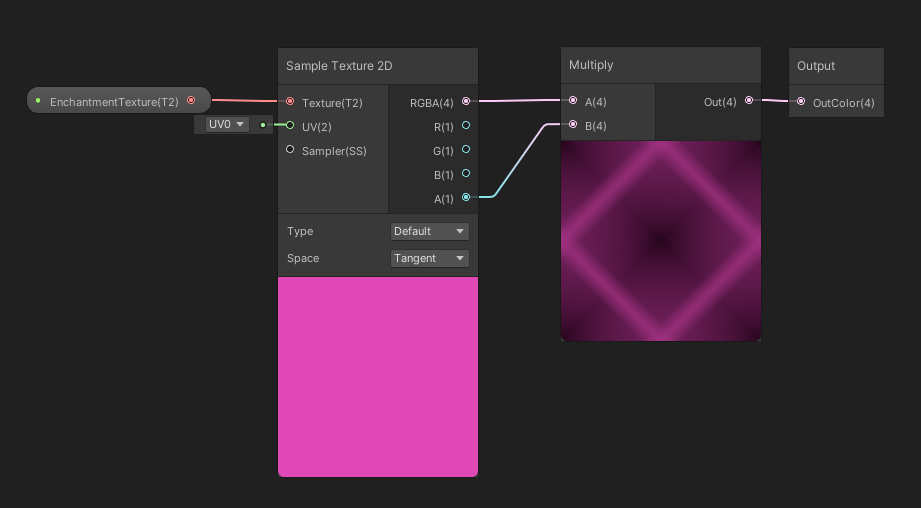
Task: Click the UV(2) input port
Action: click(290, 126)
